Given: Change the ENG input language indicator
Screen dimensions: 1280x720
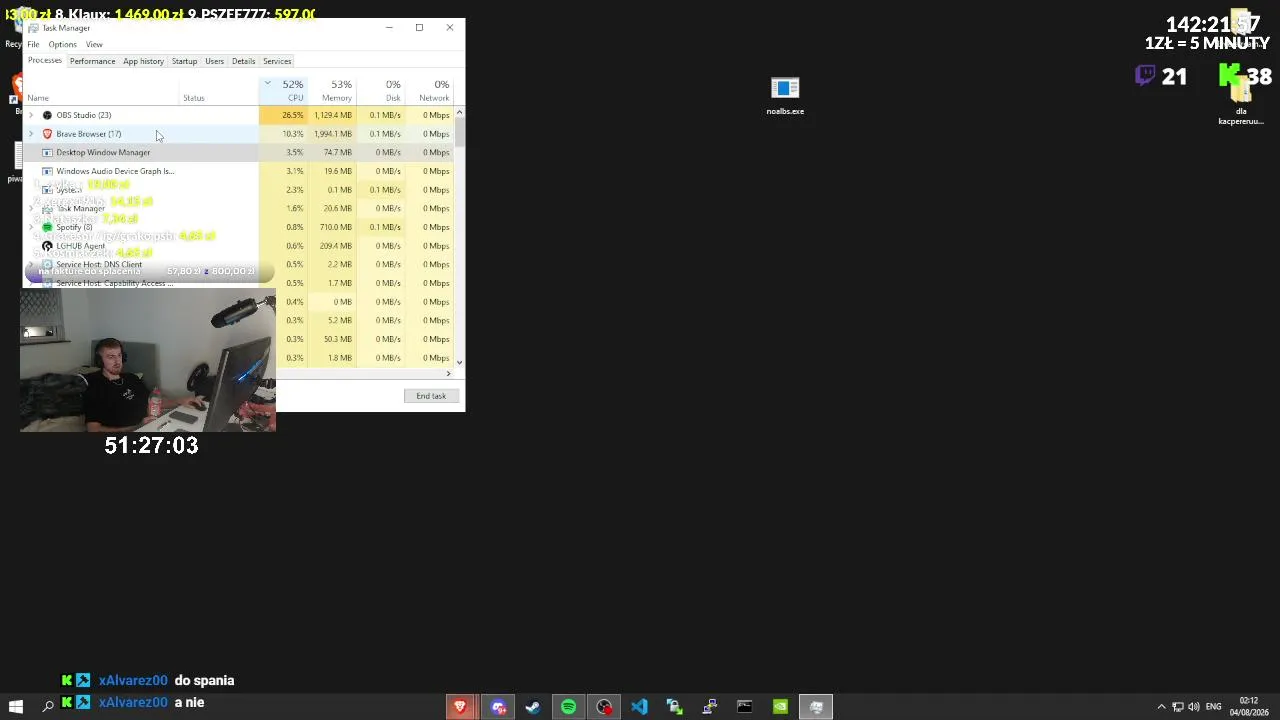Looking at the screenshot, I should 1213,707.
